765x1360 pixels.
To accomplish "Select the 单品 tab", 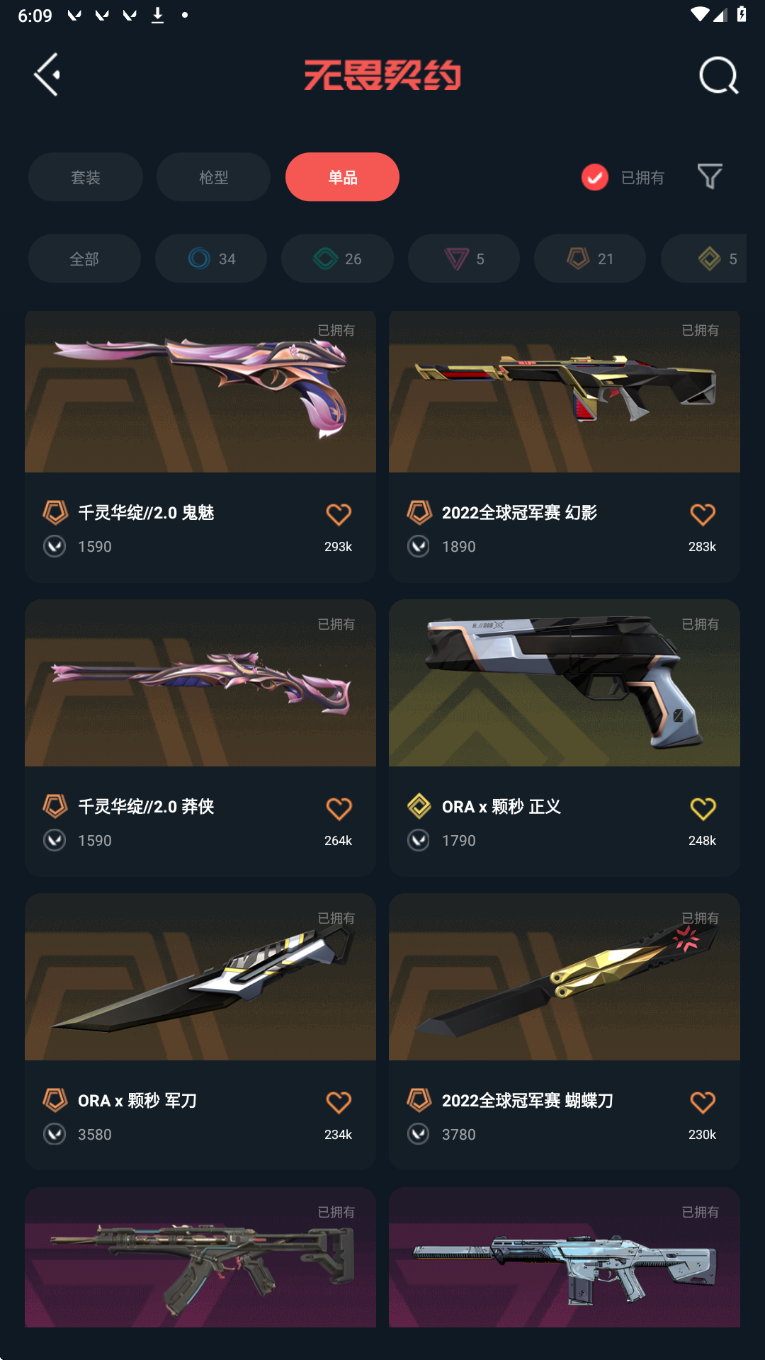I will click(x=342, y=177).
